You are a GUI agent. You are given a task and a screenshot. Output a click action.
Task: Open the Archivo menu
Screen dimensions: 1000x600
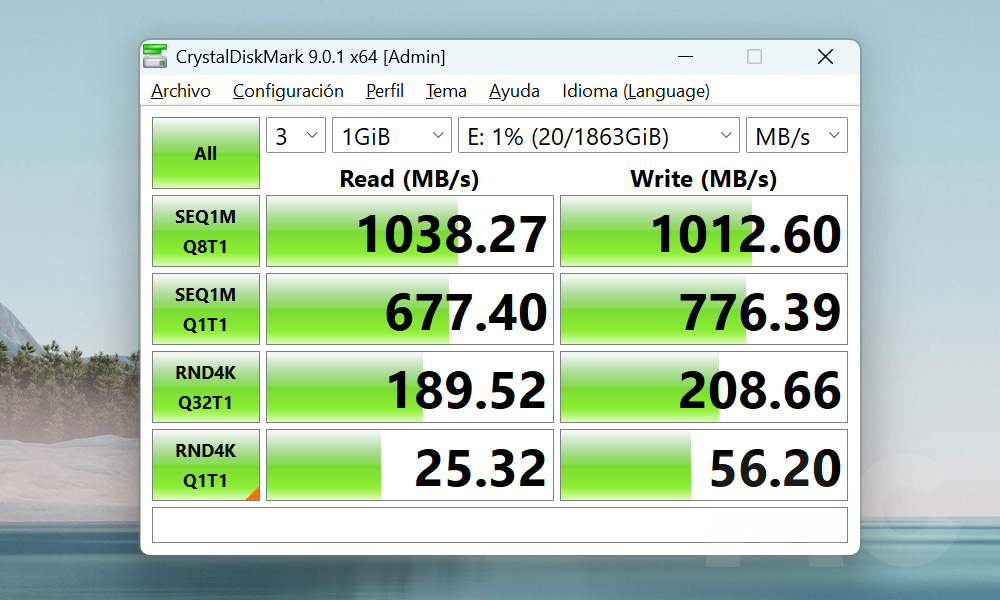point(181,91)
